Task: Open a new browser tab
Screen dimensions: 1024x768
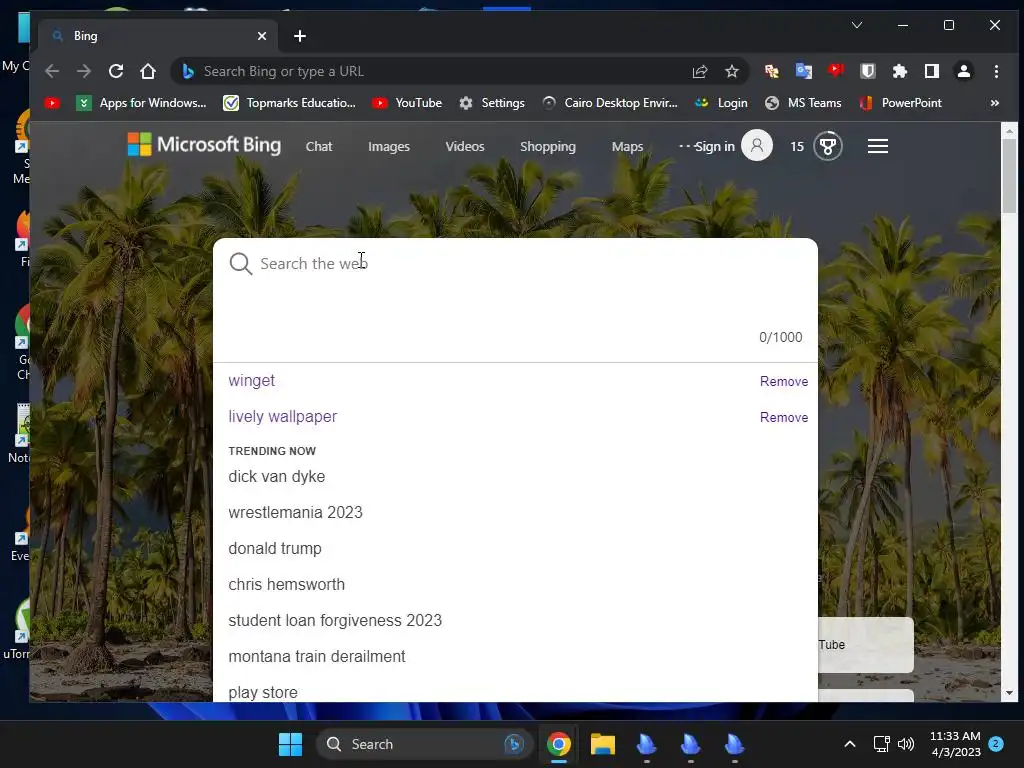Action: [300, 36]
